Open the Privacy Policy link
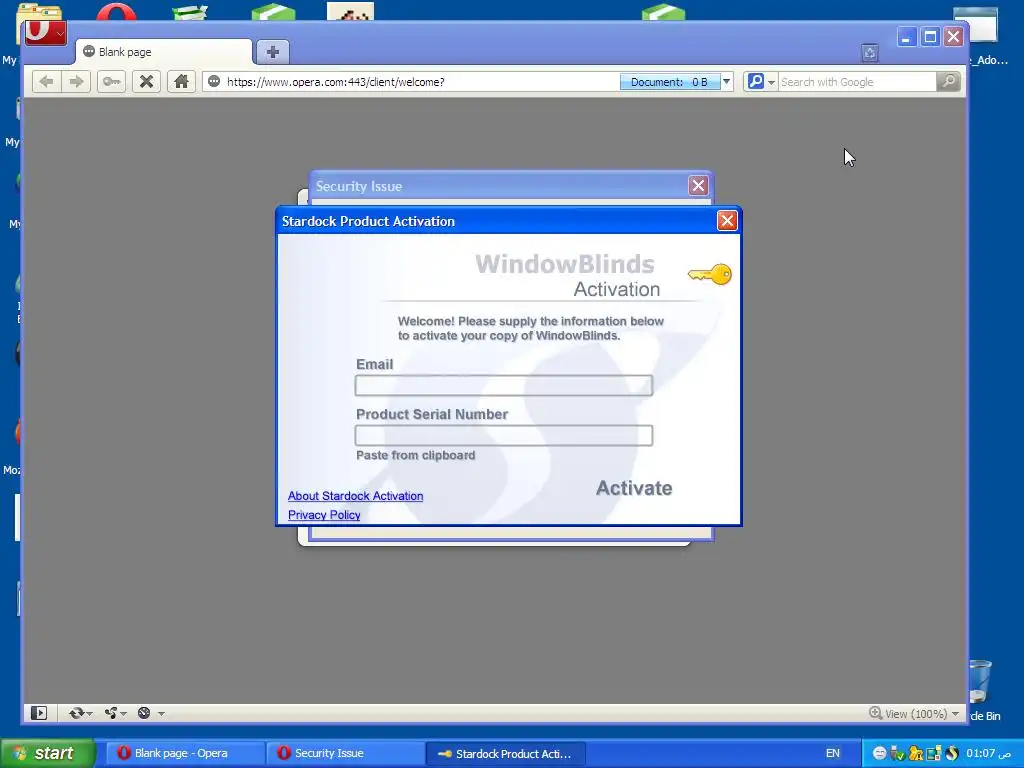Viewport: 1024px width, 768px height. (324, 515)
